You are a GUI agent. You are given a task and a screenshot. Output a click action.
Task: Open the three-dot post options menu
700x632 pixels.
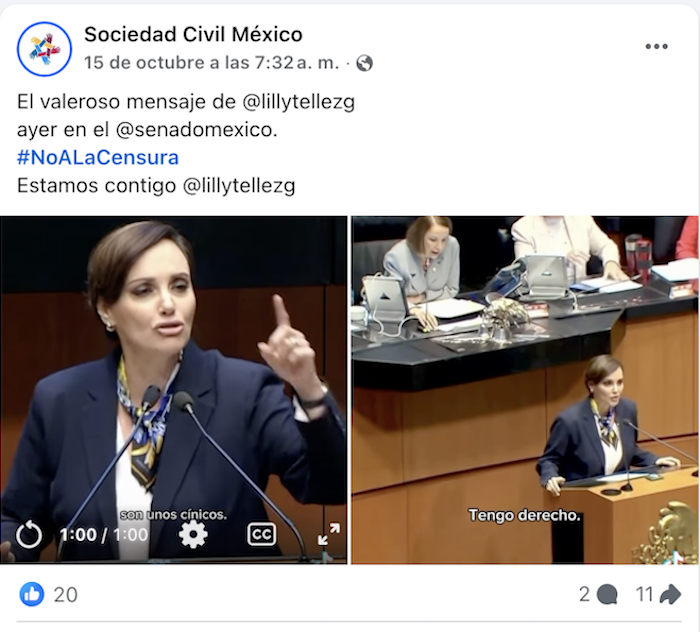pyautogui.click(x=656, y=46)
